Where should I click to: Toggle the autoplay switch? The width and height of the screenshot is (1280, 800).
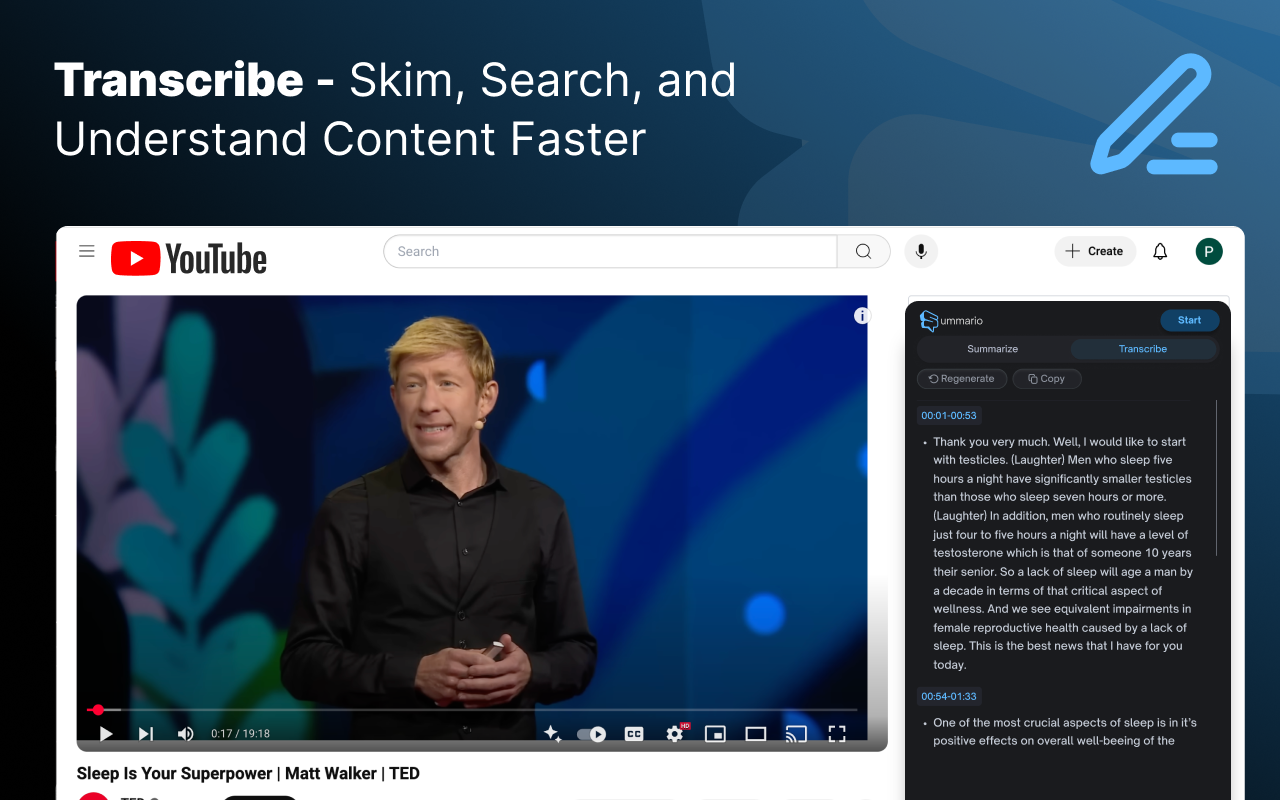[592, 734]
